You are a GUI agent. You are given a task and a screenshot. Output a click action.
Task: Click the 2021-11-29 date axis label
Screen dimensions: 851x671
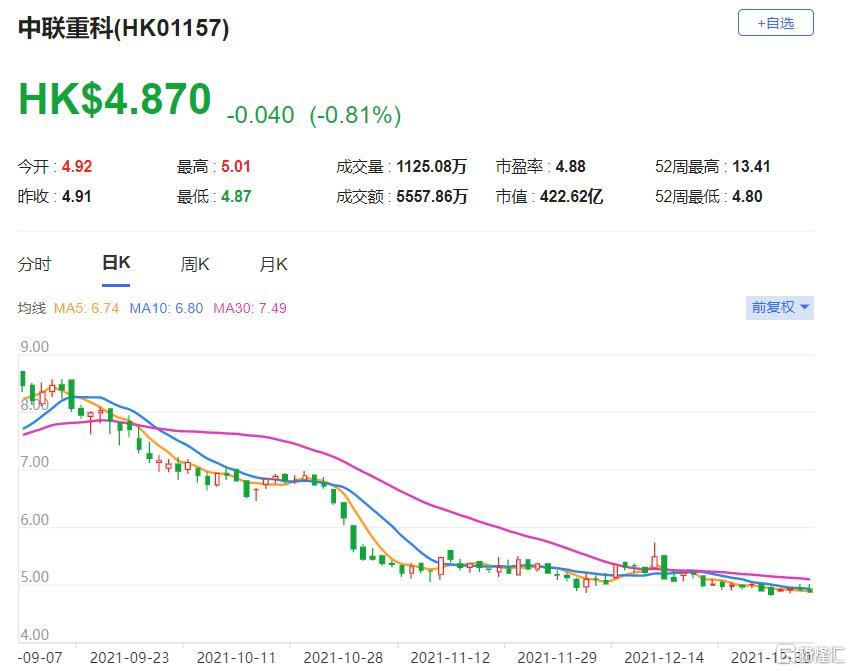557,657
